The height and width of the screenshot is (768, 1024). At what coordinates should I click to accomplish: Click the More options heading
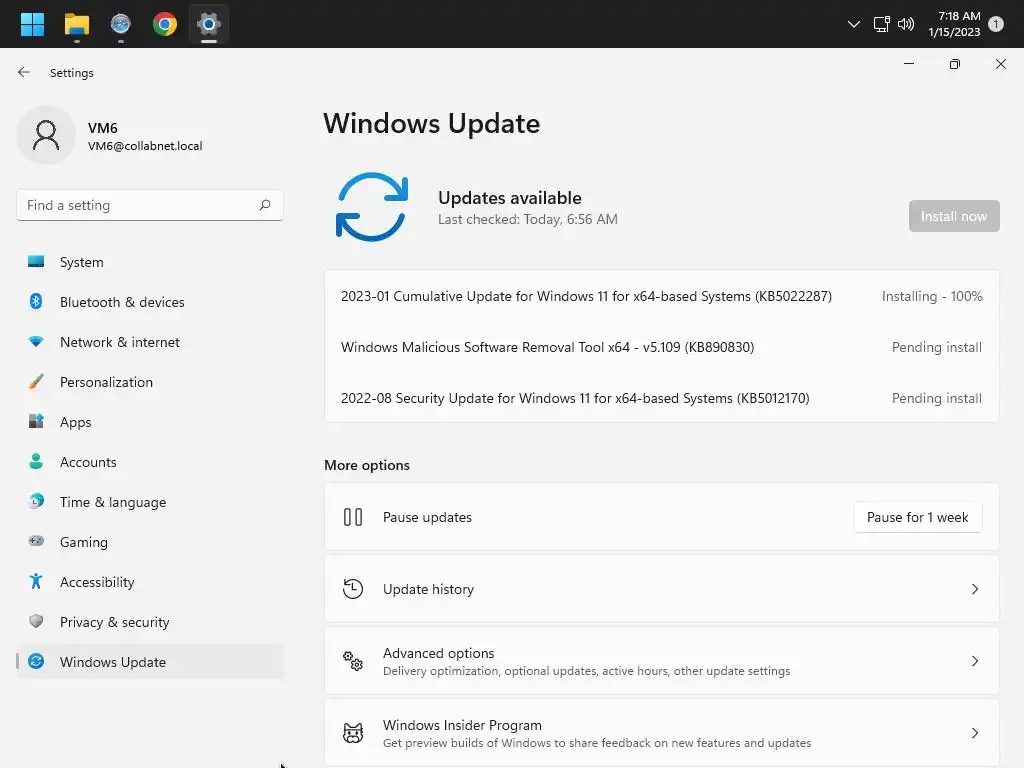point(367,465)
